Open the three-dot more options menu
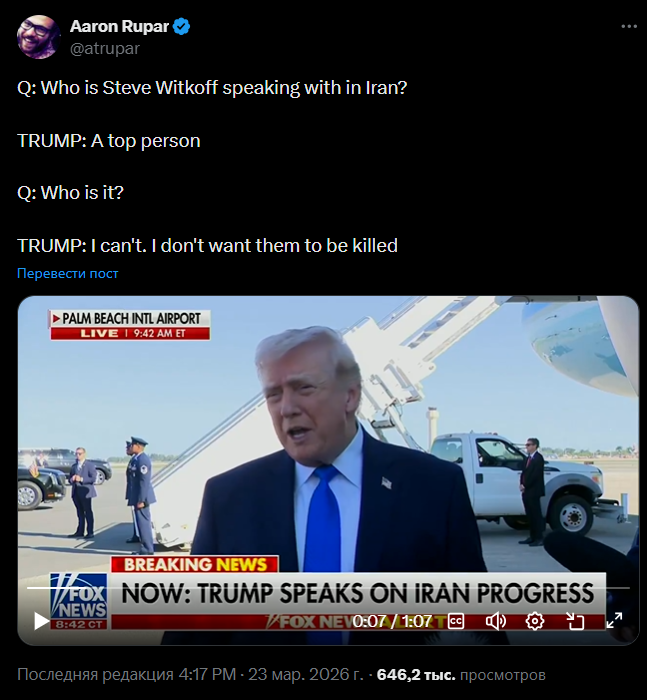 click(x=629, y=27)
